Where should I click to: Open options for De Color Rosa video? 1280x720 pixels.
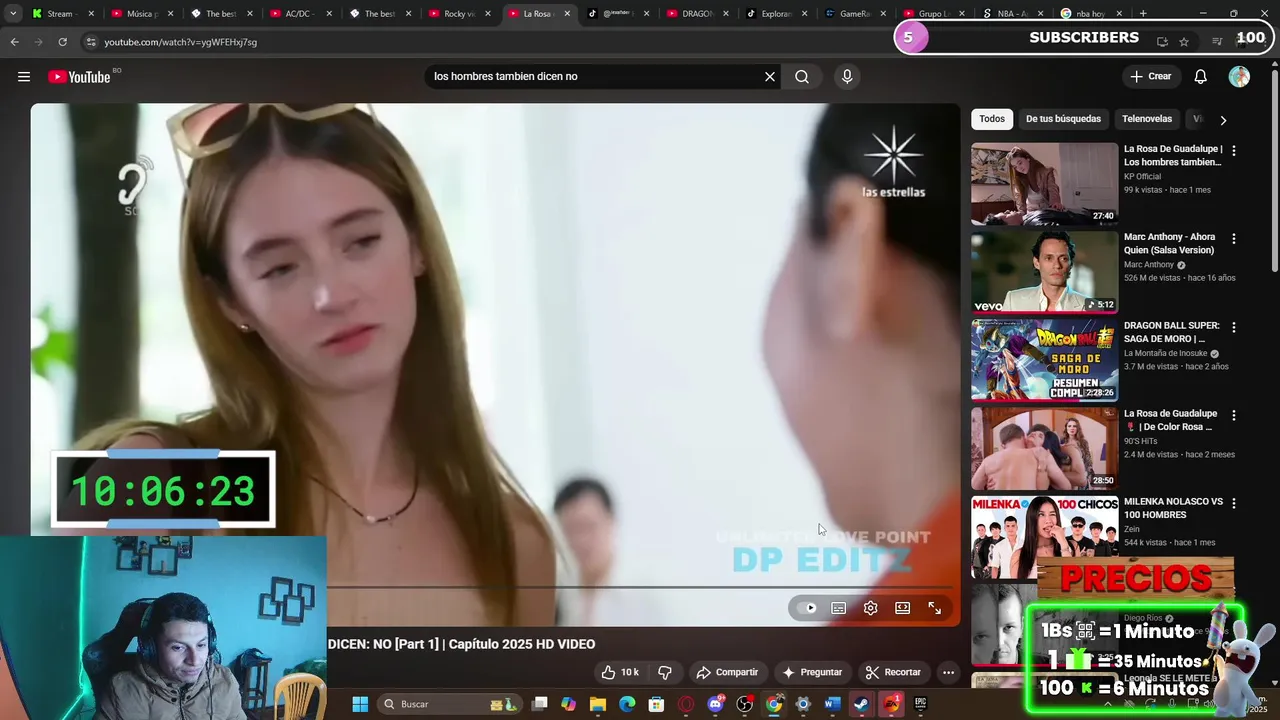point(1234,415)
